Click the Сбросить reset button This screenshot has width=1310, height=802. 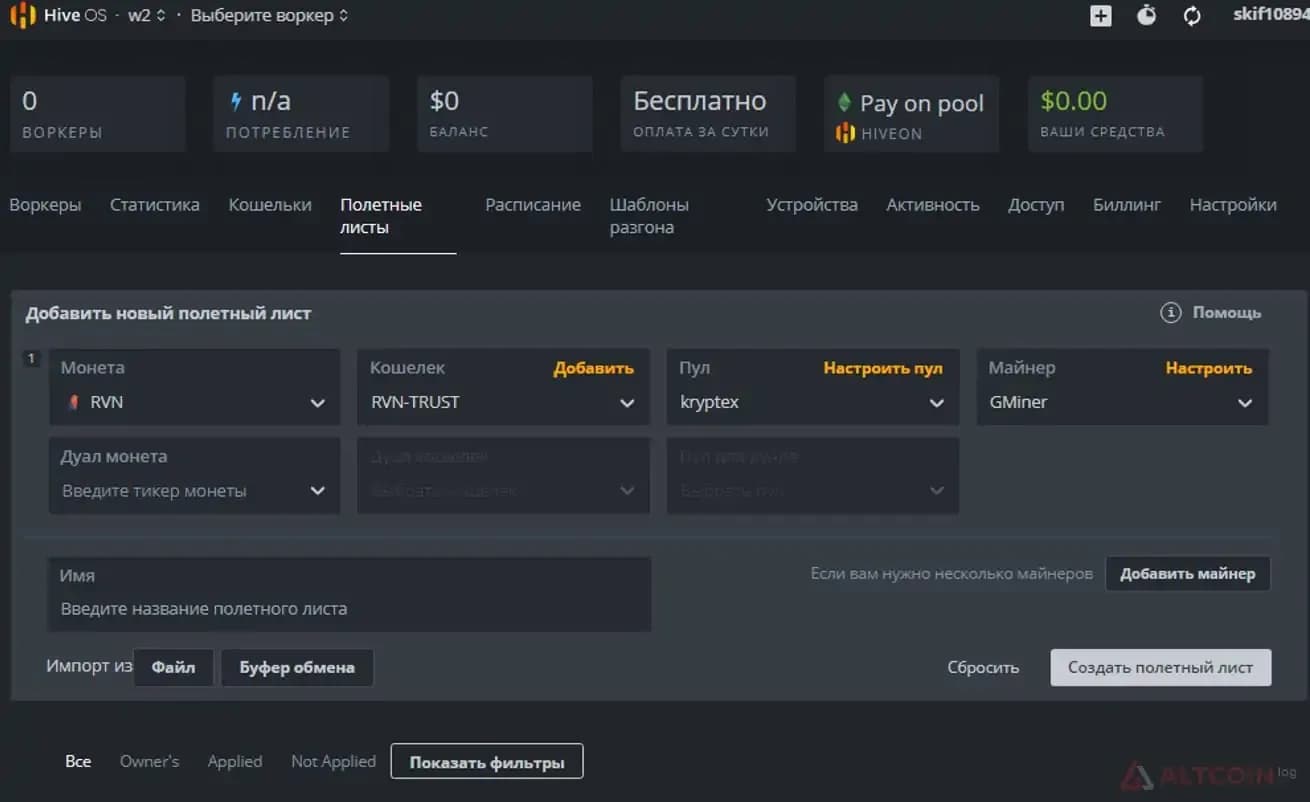click(983, 667)
